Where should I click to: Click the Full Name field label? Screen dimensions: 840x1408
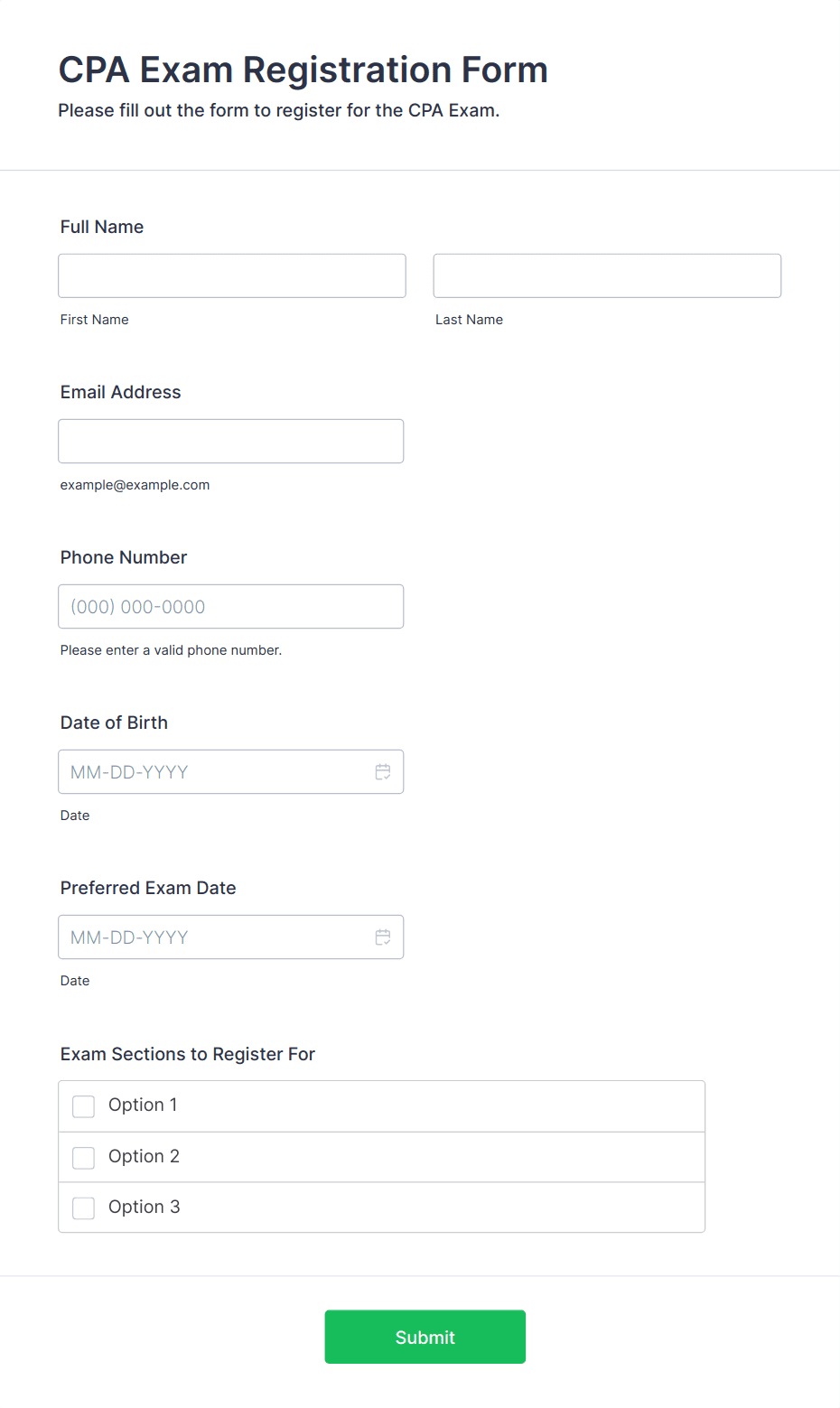click(102, 227)
